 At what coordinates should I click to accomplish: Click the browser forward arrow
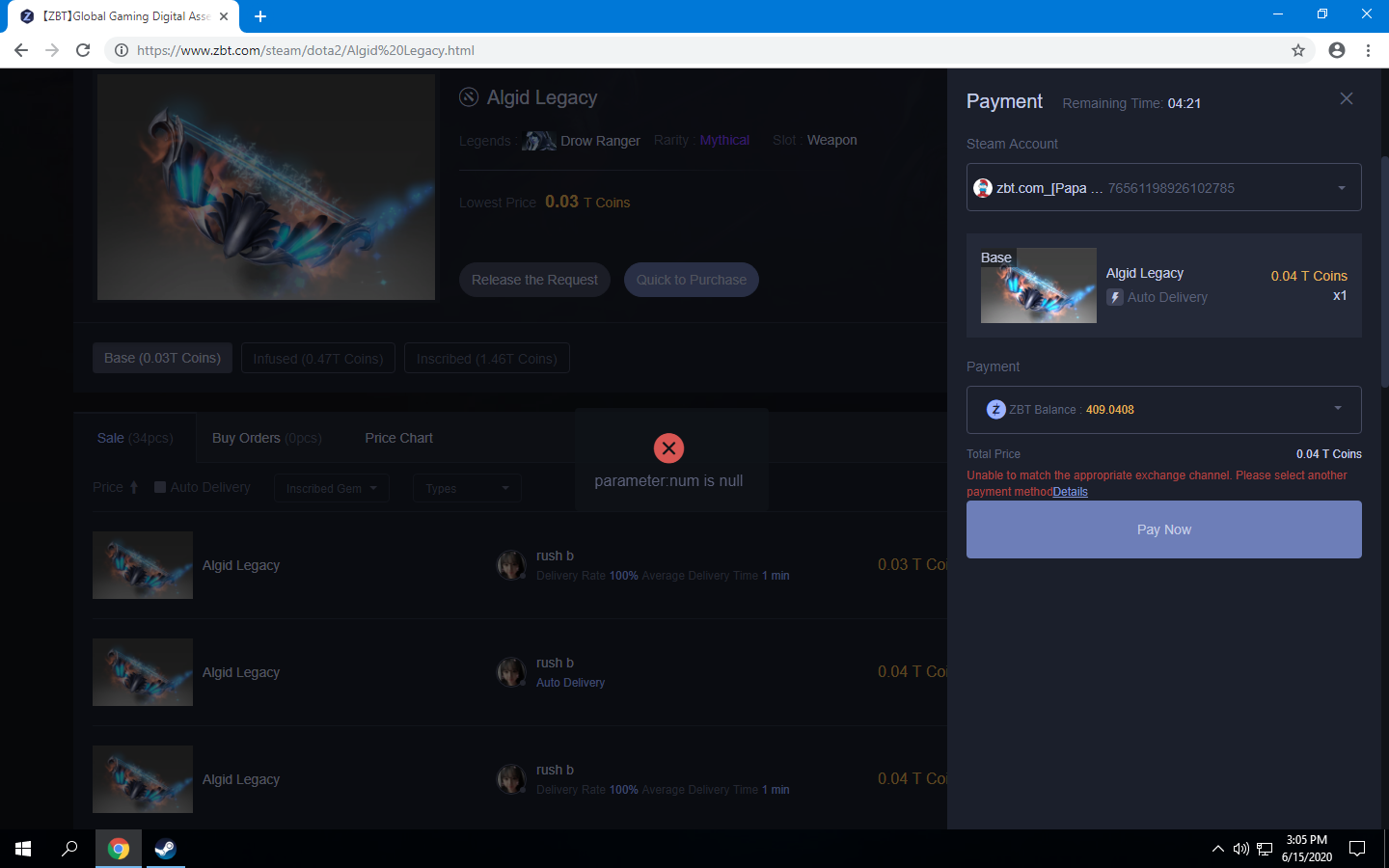(x=52, y=50)
